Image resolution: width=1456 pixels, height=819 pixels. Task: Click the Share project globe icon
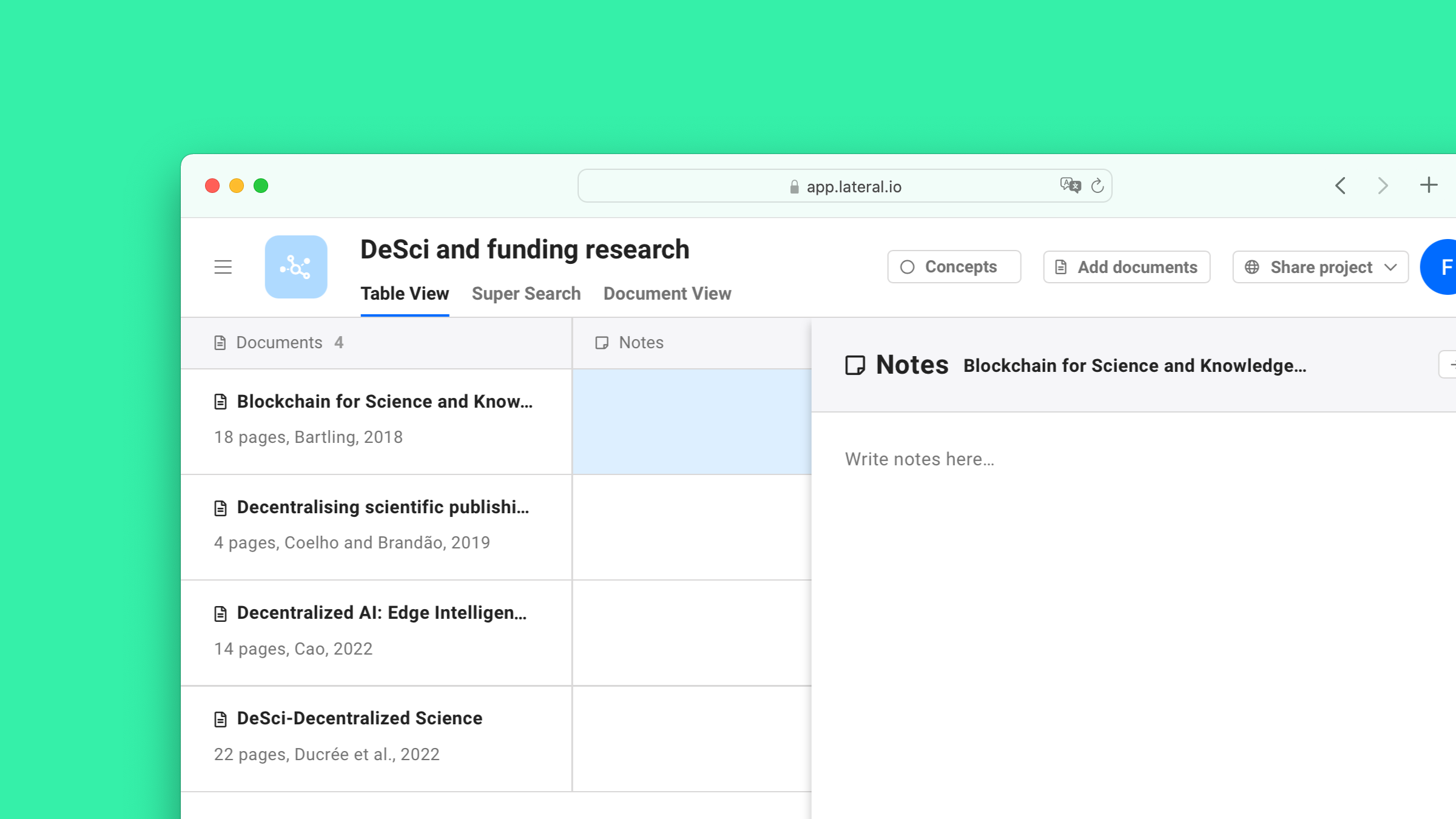coord(1252,267)
